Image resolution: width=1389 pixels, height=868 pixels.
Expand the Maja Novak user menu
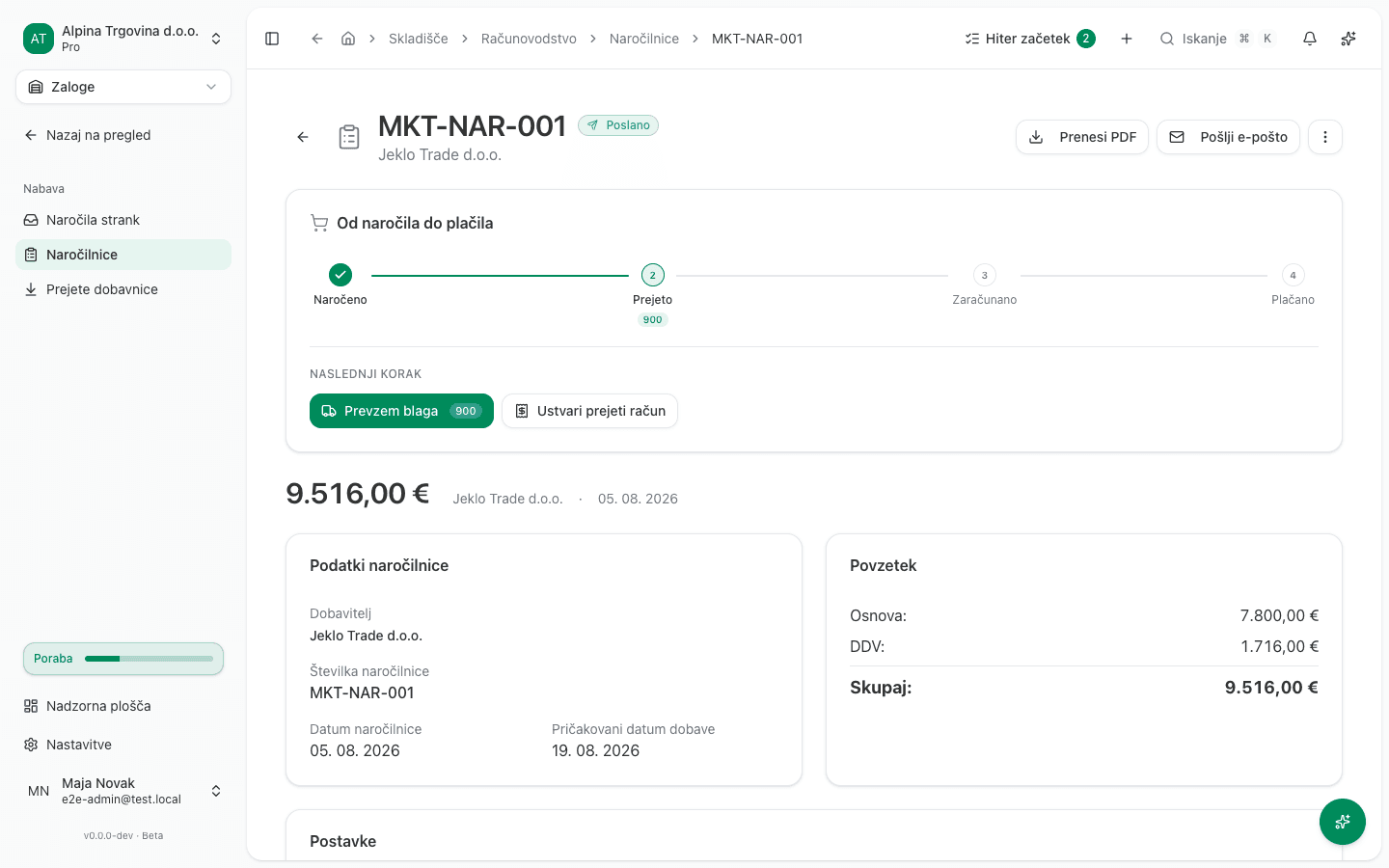pyautogui.click(x=123, y=791)
